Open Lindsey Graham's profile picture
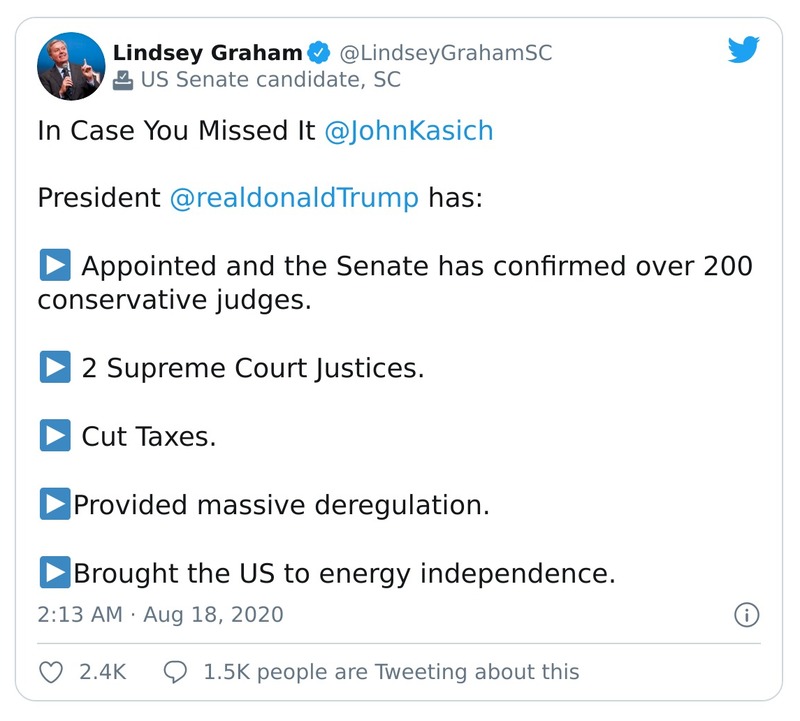Image resolution: width=800 pixels, height=721 pixels. point(71,66)
